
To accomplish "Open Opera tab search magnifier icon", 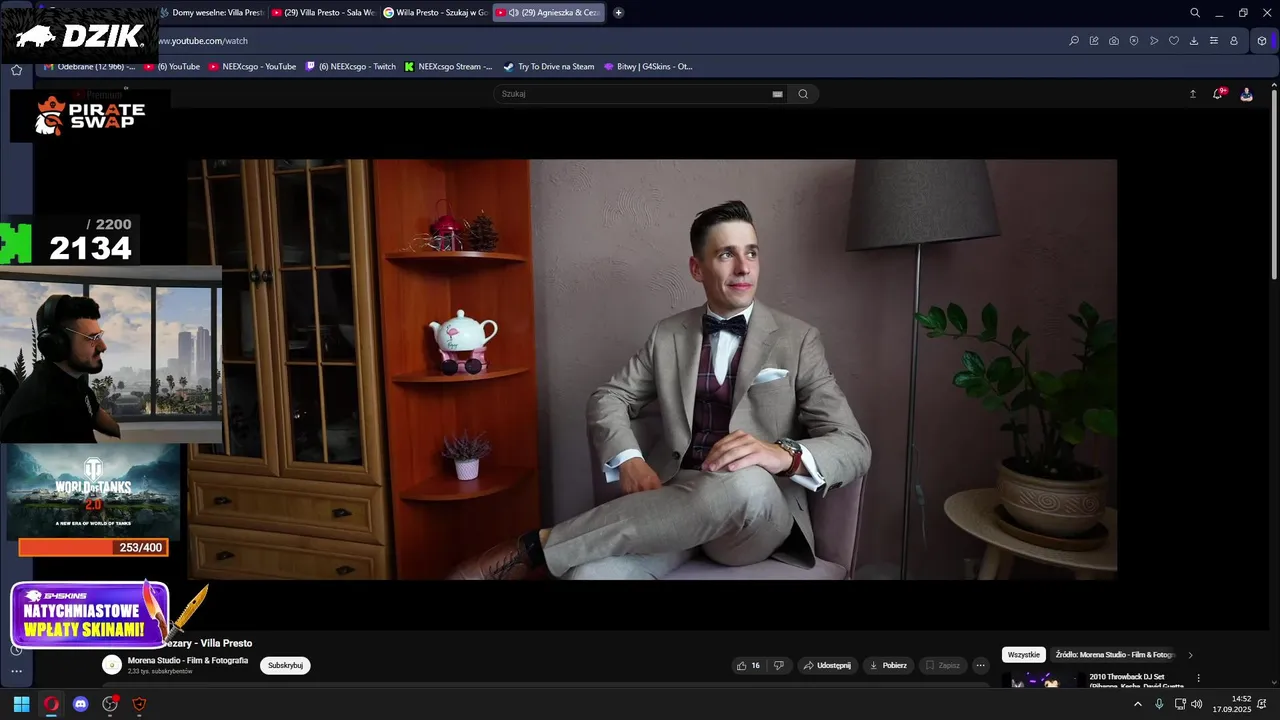I will 1195,13.
